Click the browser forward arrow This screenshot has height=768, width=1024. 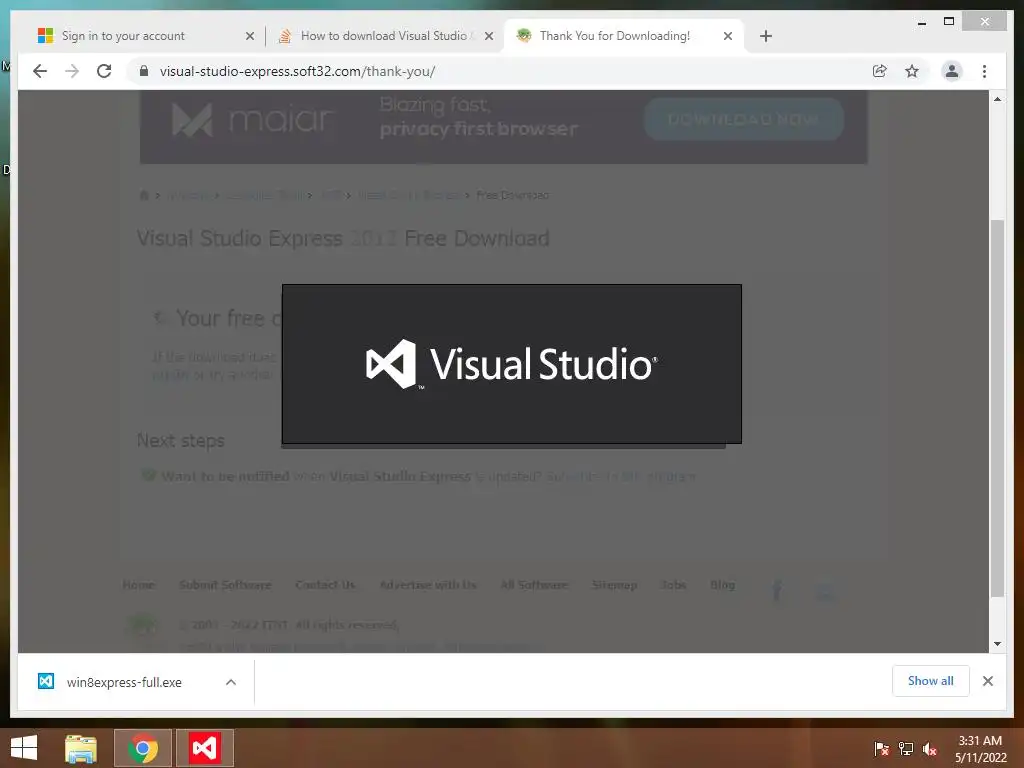[x=72, y=71]
